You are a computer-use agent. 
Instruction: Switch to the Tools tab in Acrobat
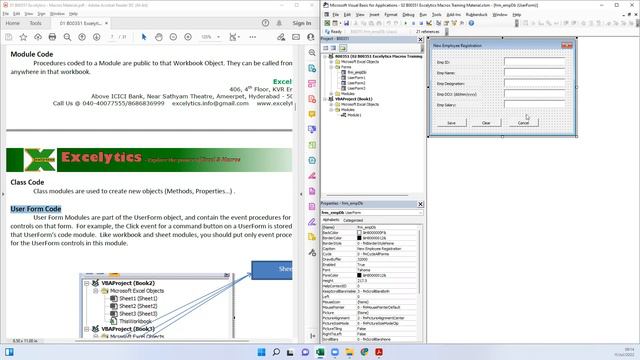(x=36, y=23)
